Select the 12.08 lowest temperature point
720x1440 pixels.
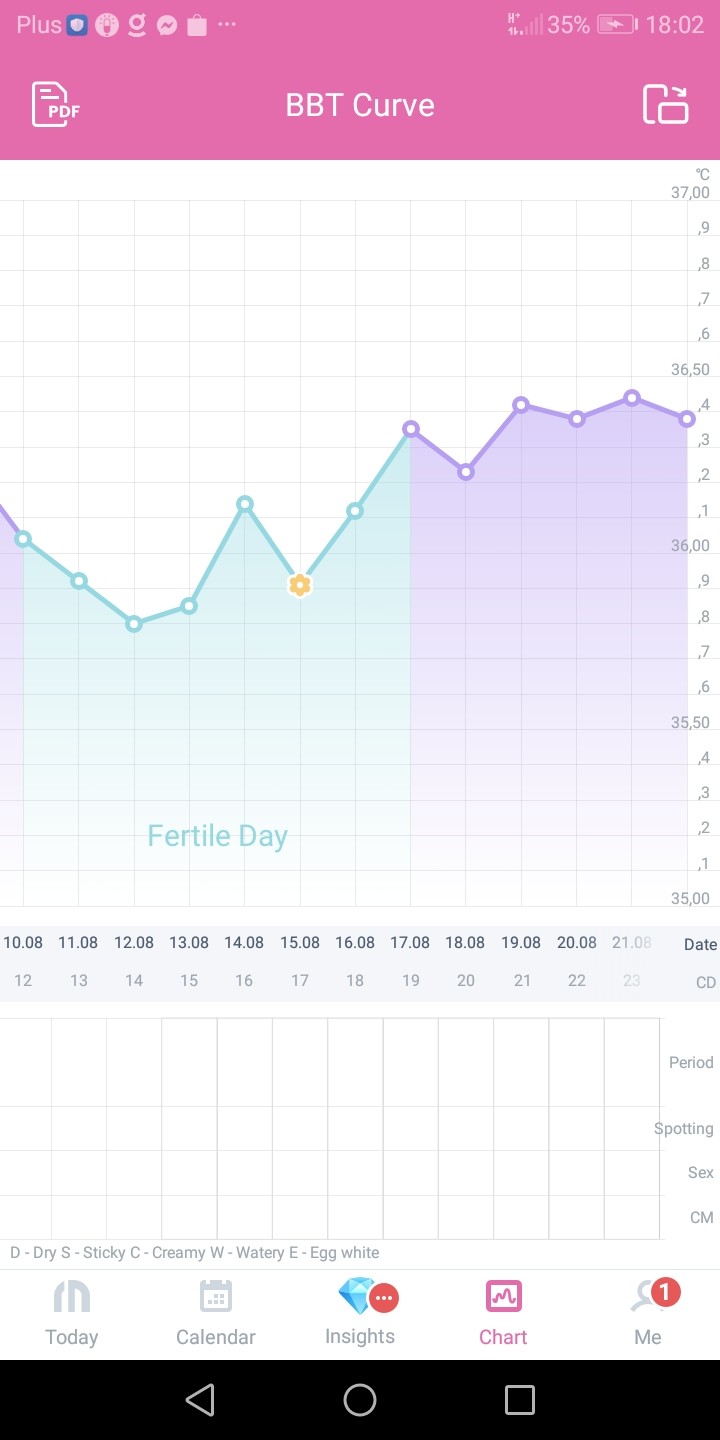pos(134,624)
